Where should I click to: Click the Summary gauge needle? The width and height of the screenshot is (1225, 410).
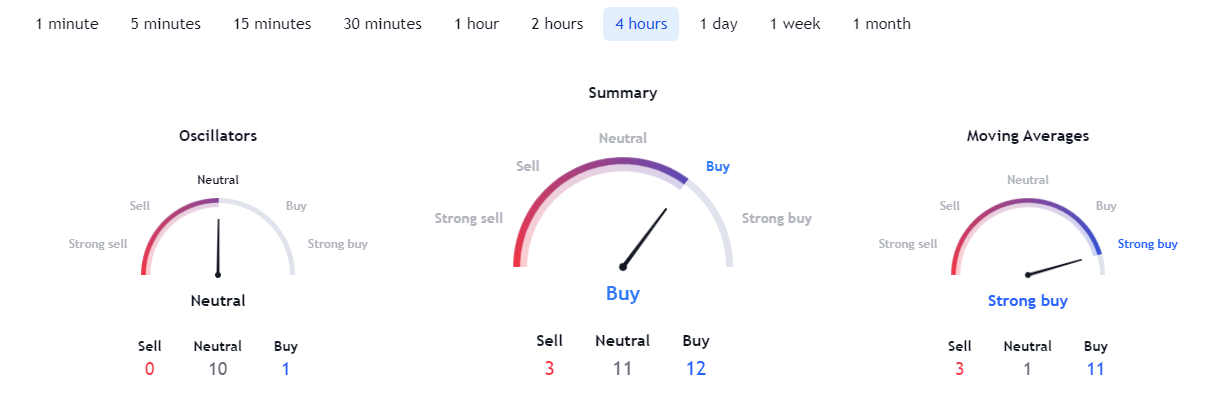click(645, 237)
